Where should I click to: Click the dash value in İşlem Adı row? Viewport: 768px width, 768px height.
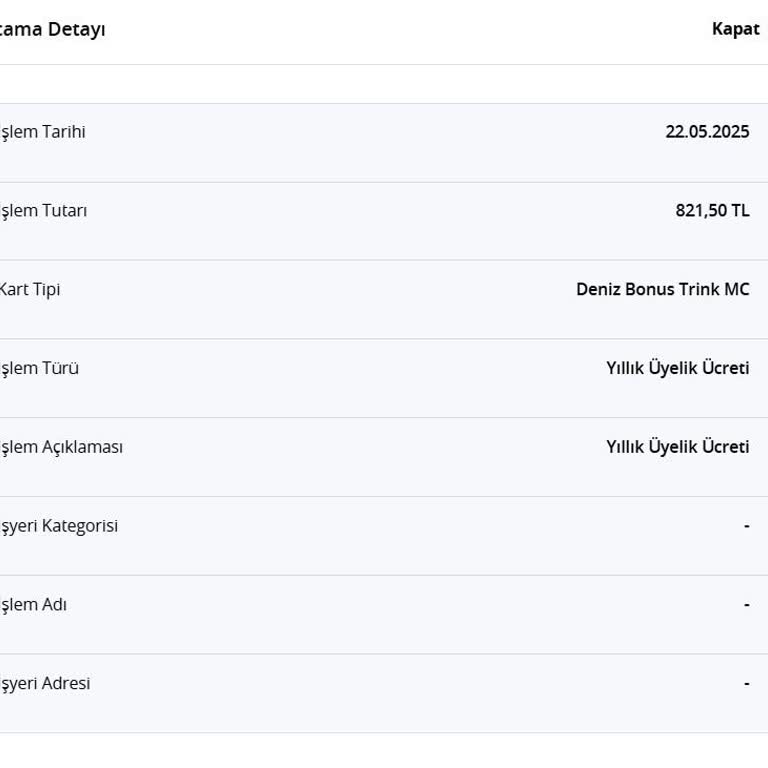(x=746, y=605)
